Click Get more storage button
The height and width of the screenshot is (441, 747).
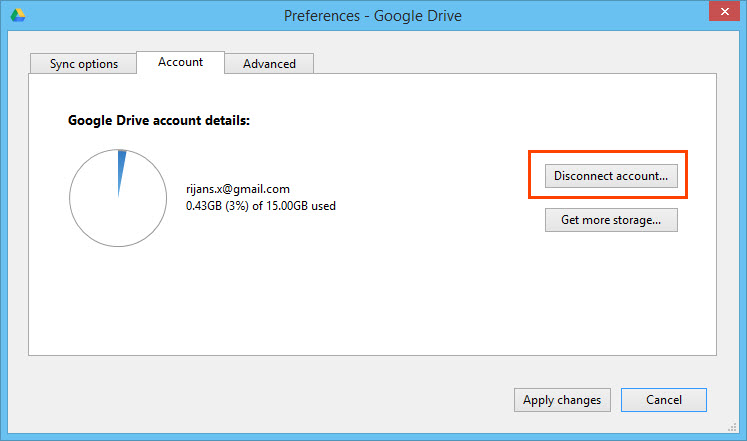click(x=611, y=220)
